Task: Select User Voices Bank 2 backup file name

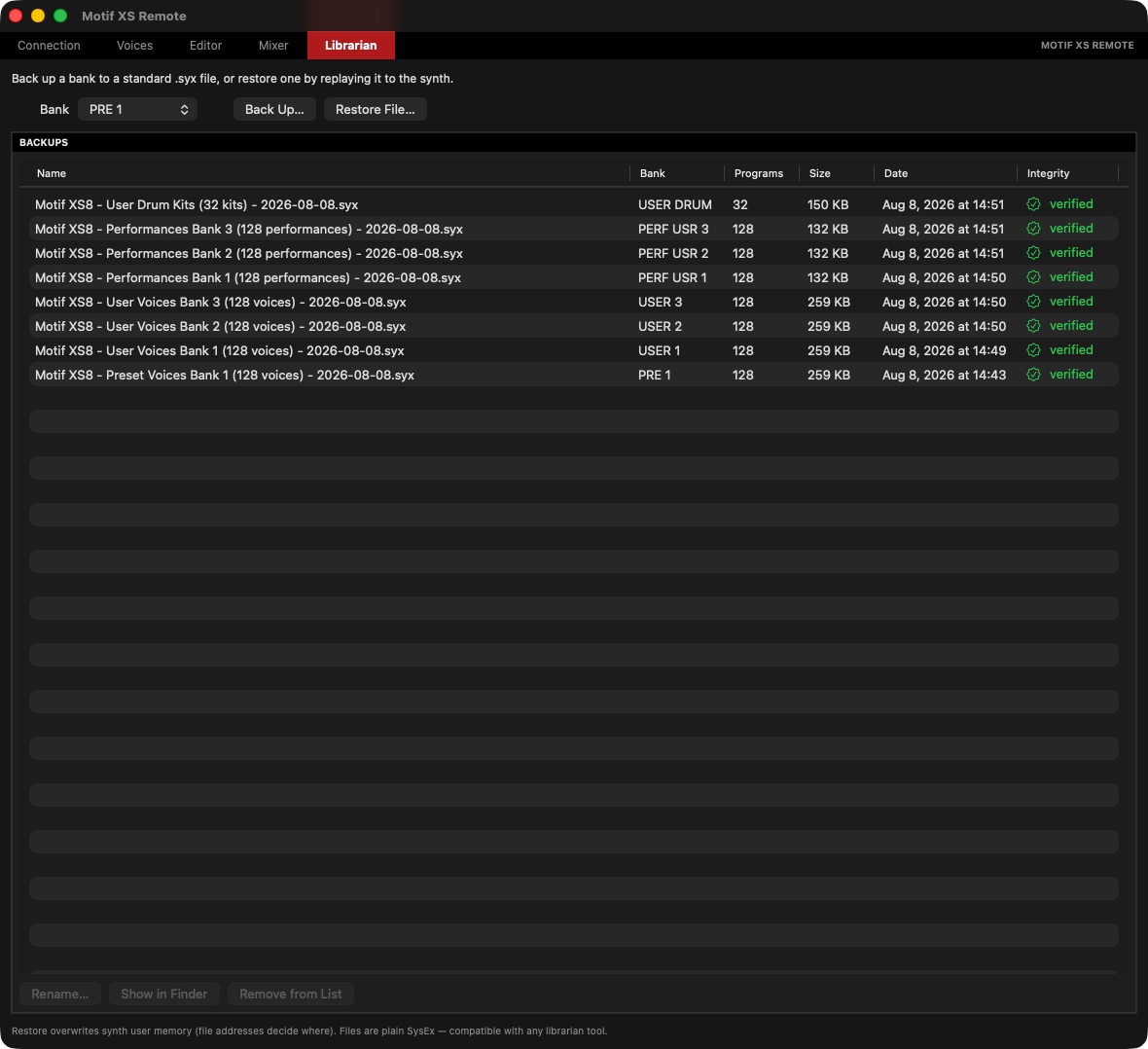Action: point(221,325)
